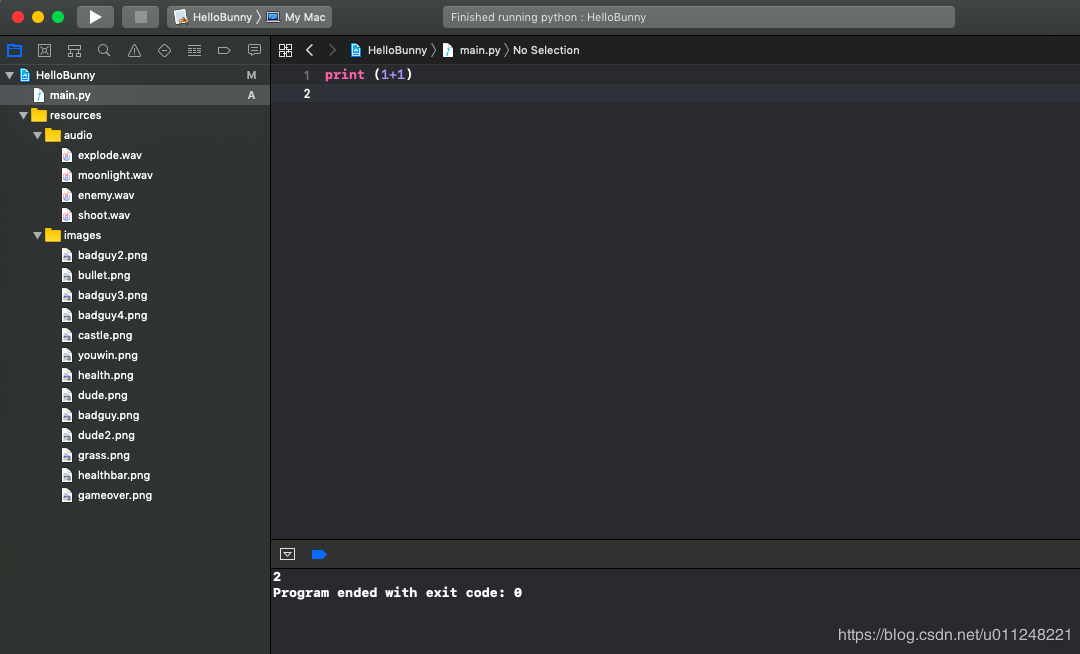Open the Report navigator
Image resolution: width=1080 pixels, height=654 pixels.
254,50
